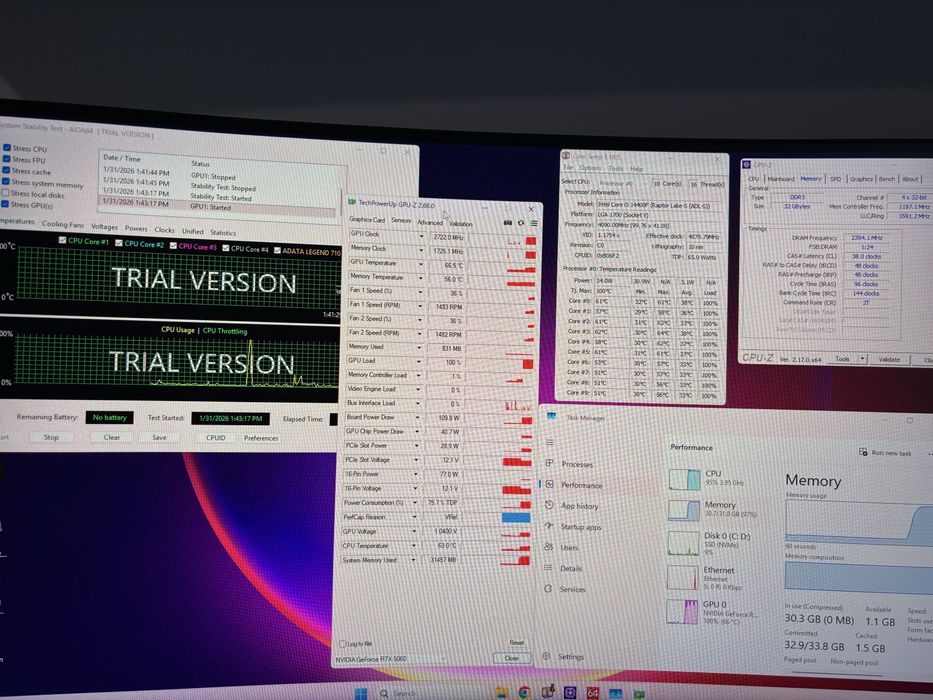Open the Task Manager icon on the taskbar

616,693
